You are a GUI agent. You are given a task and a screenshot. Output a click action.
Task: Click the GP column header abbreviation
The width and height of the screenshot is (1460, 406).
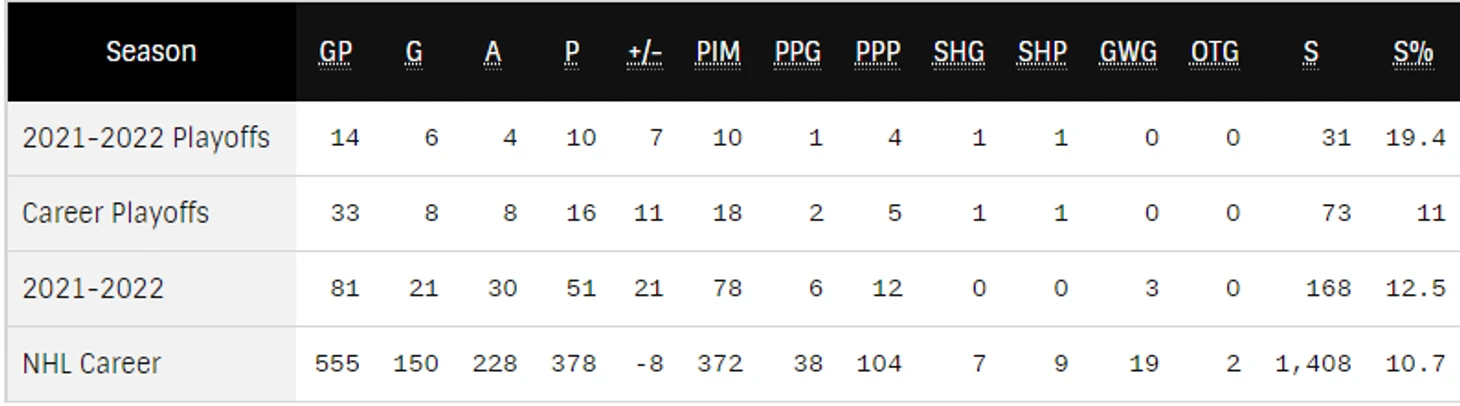[336, 52]
